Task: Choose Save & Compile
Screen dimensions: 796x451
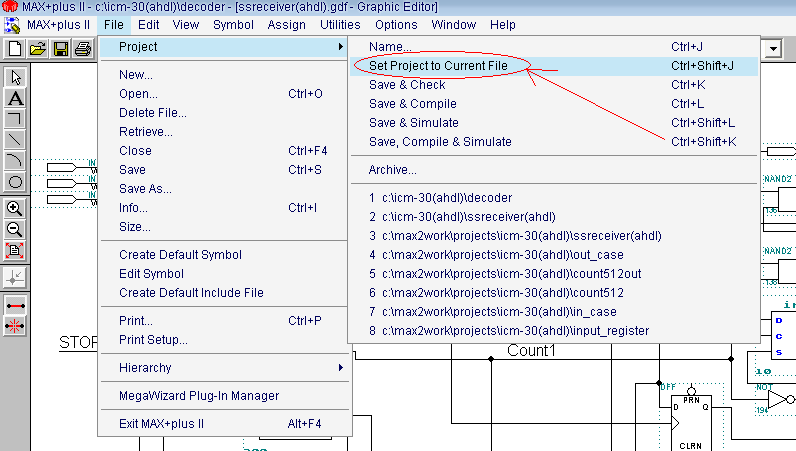Action: (x=554, y=104)
